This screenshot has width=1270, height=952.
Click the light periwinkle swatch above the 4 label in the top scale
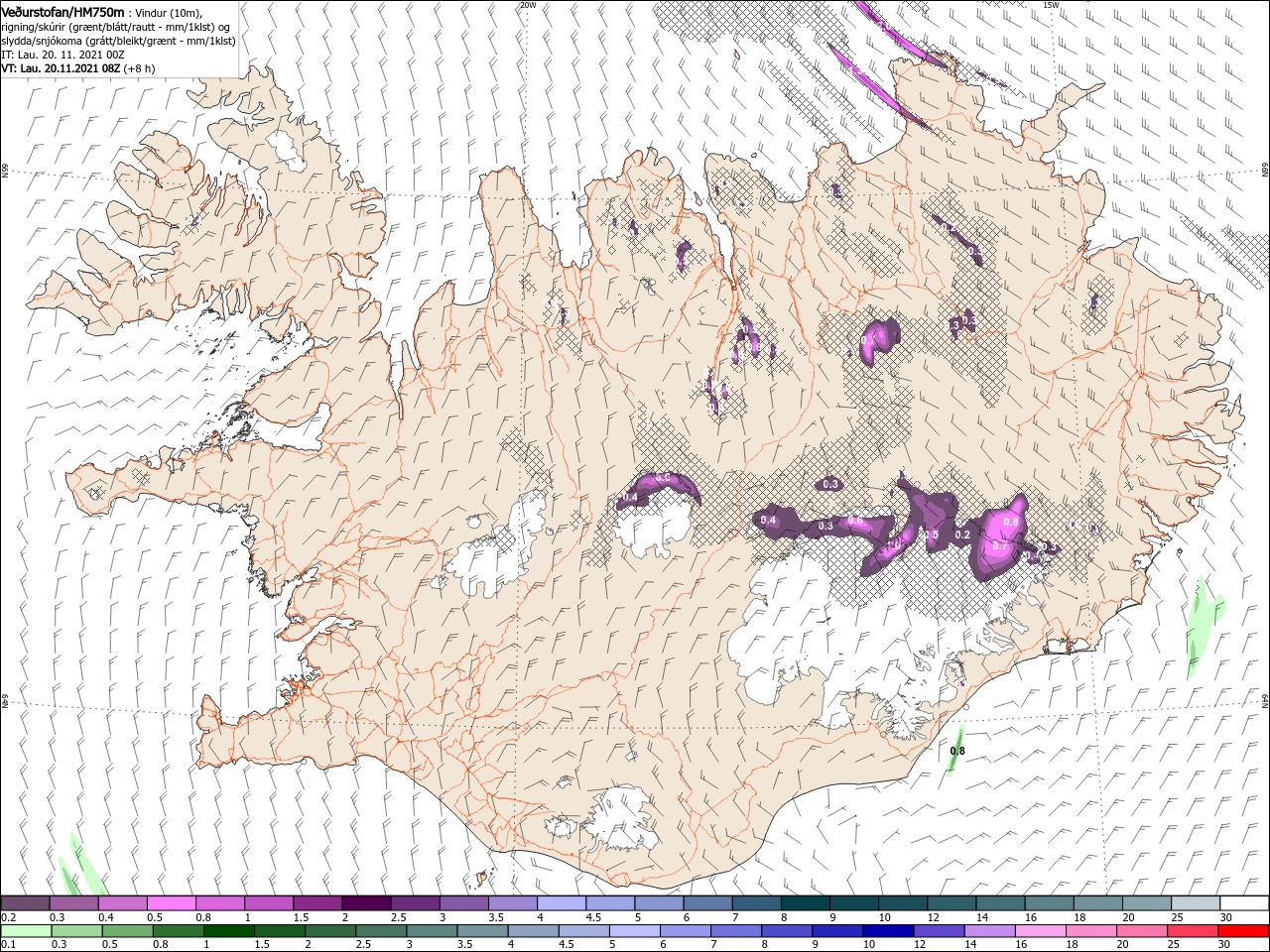point(562,902)
